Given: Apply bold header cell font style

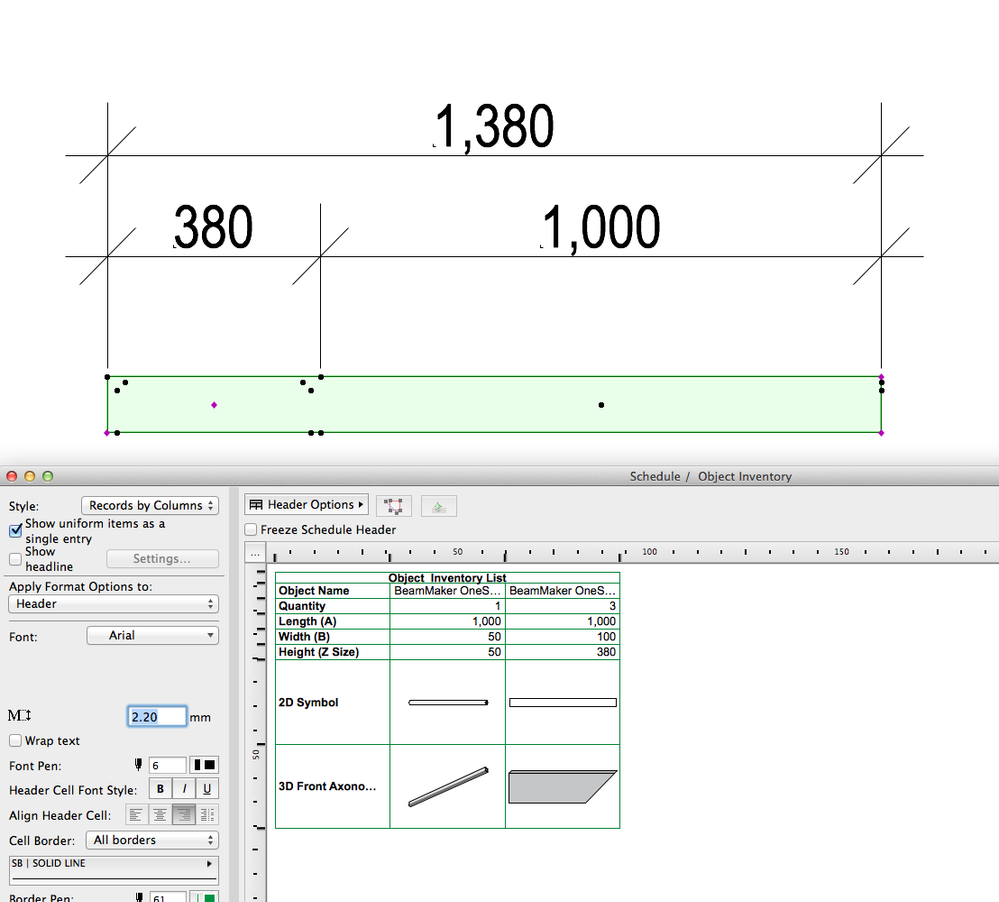Looking at the screenshot, I should pyautogui.click(x=160, y=788).
